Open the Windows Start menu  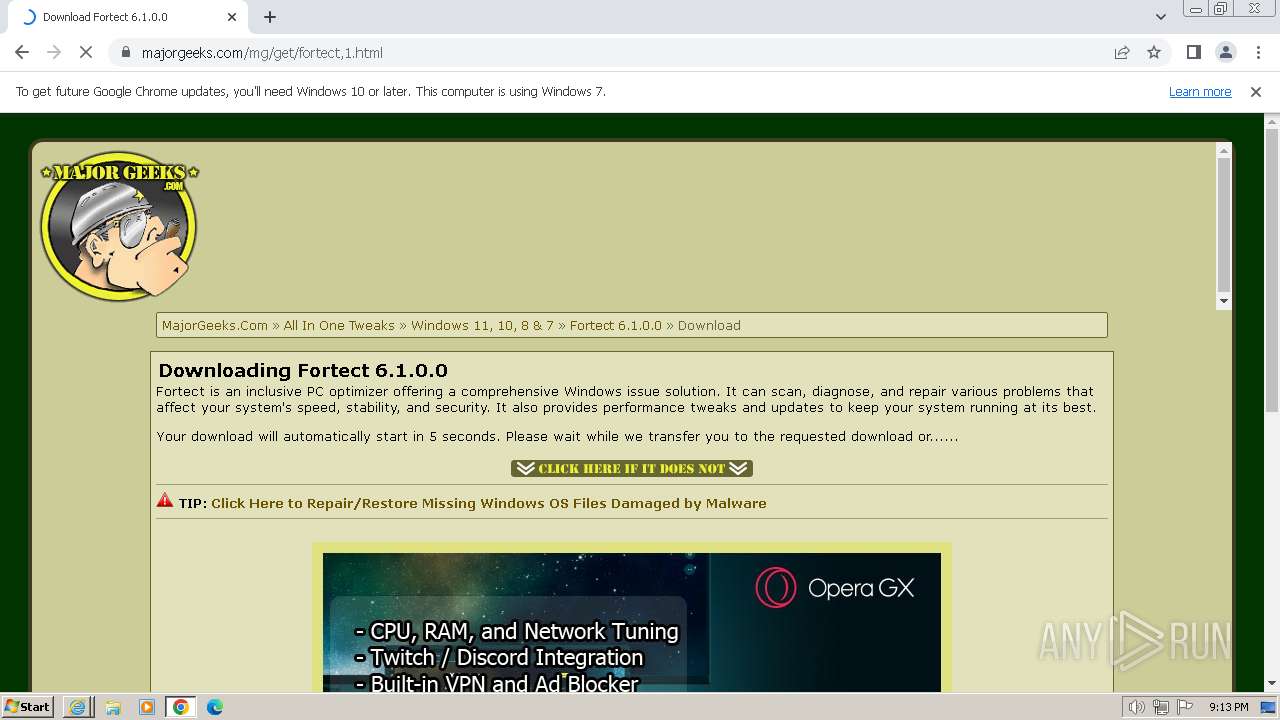click(x=28, y=707)
